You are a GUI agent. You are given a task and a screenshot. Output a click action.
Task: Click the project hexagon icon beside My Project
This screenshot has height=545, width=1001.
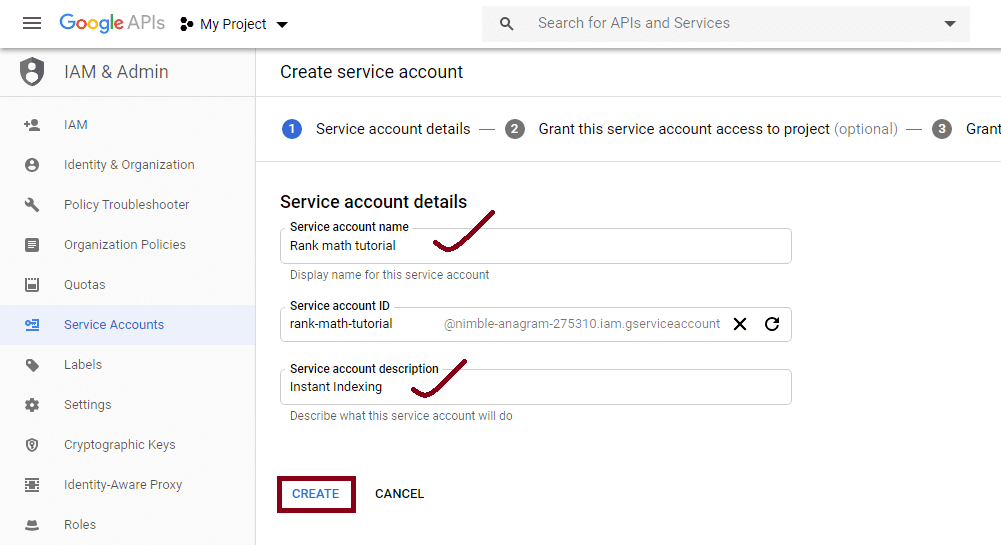pyautogui.click(x=186, y=24)
